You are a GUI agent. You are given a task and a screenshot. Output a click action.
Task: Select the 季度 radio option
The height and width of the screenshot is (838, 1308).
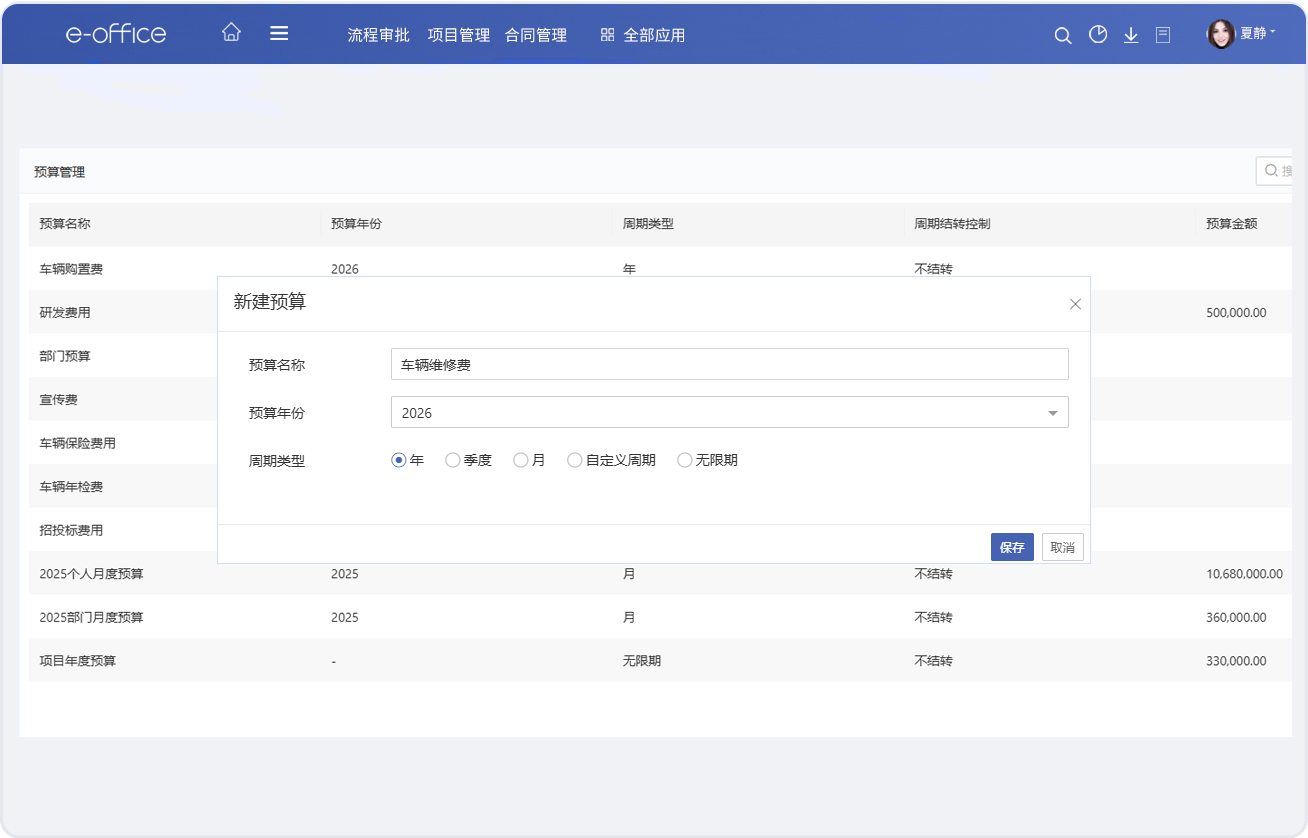pos(453,461)
